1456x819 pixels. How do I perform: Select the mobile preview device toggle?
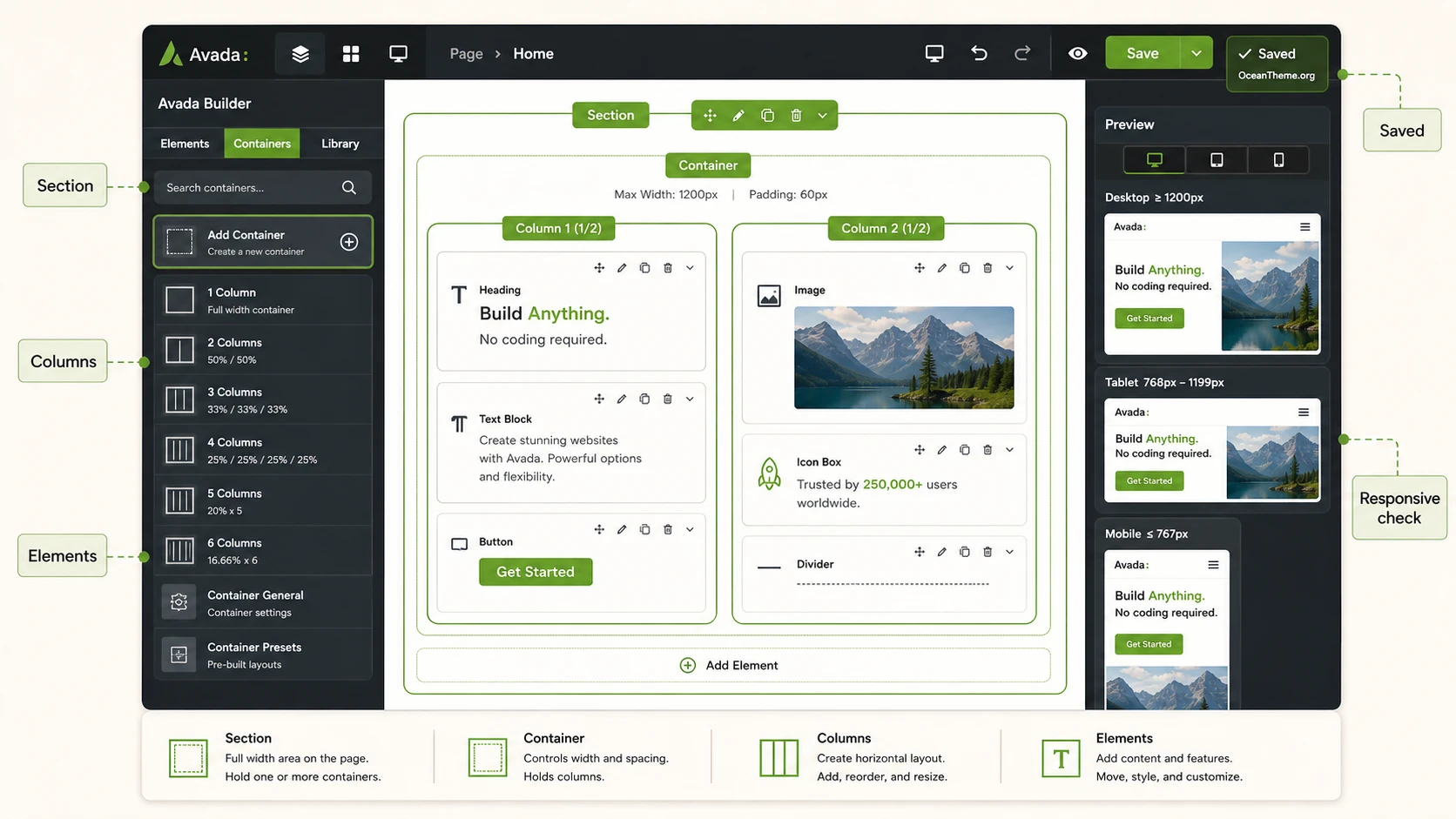pyautogui.click(x=1278, y=160)
